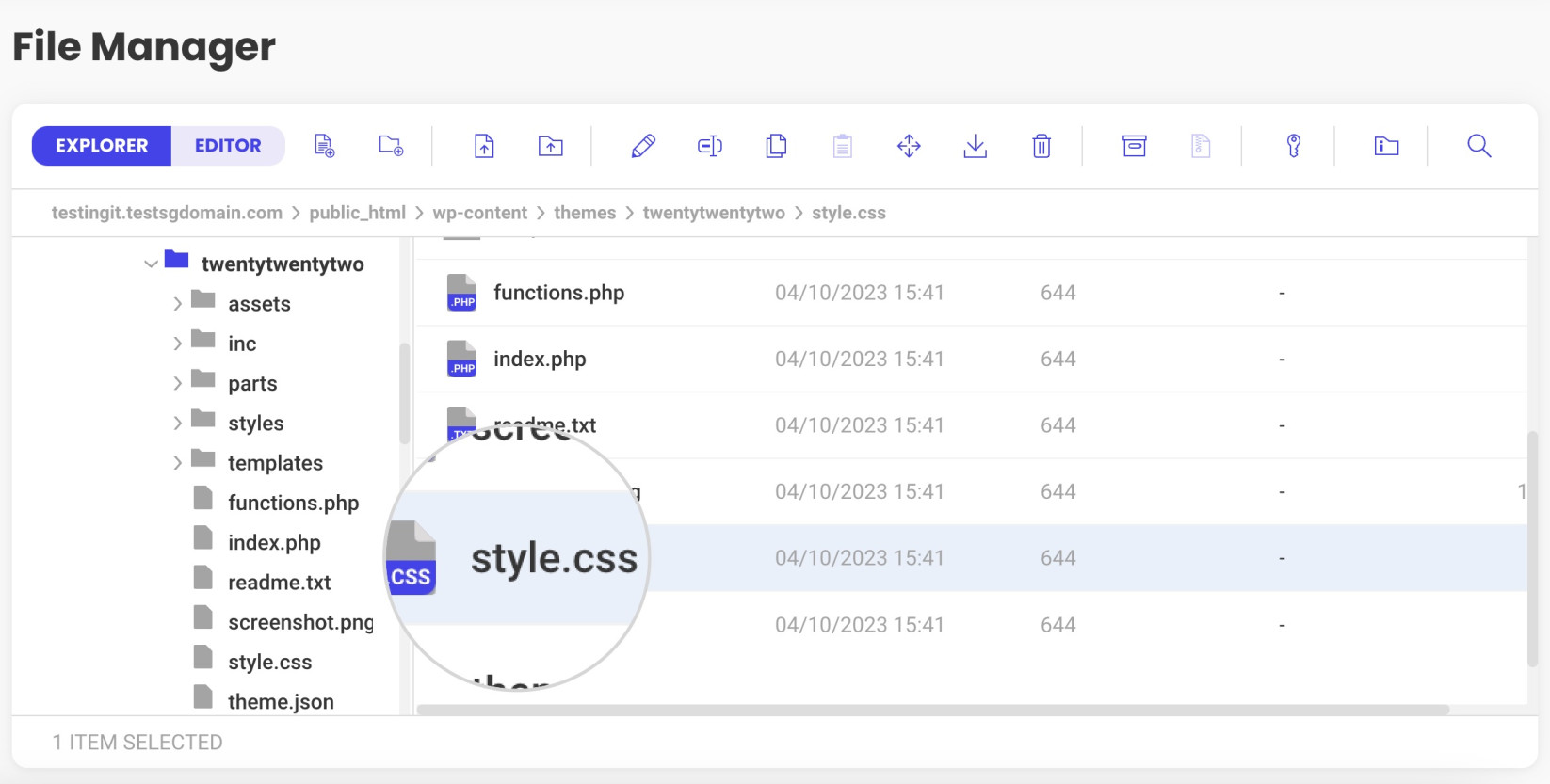Select readme.txt in the tree

coord(279,583)
